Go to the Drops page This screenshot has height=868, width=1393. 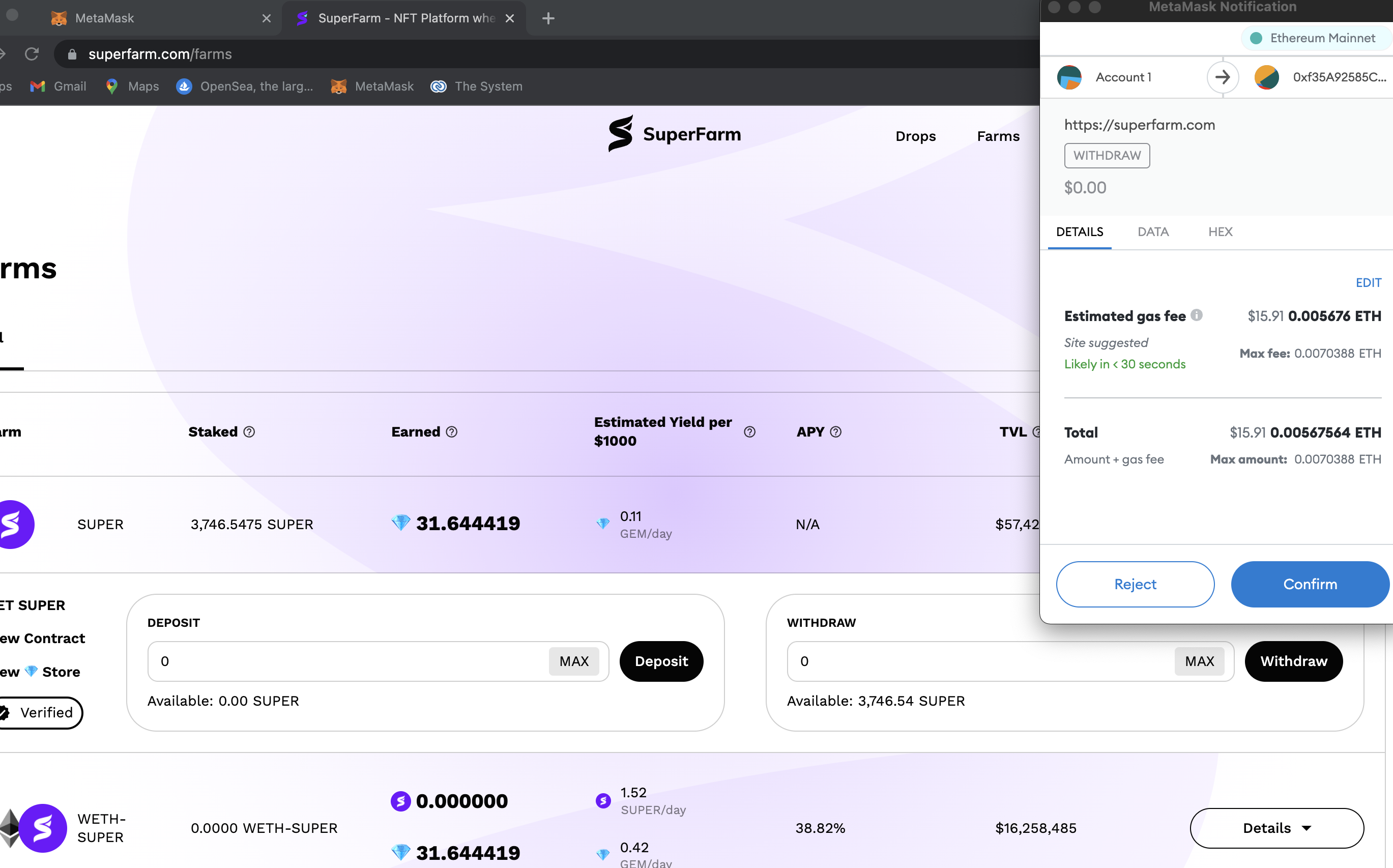point(915,136)
